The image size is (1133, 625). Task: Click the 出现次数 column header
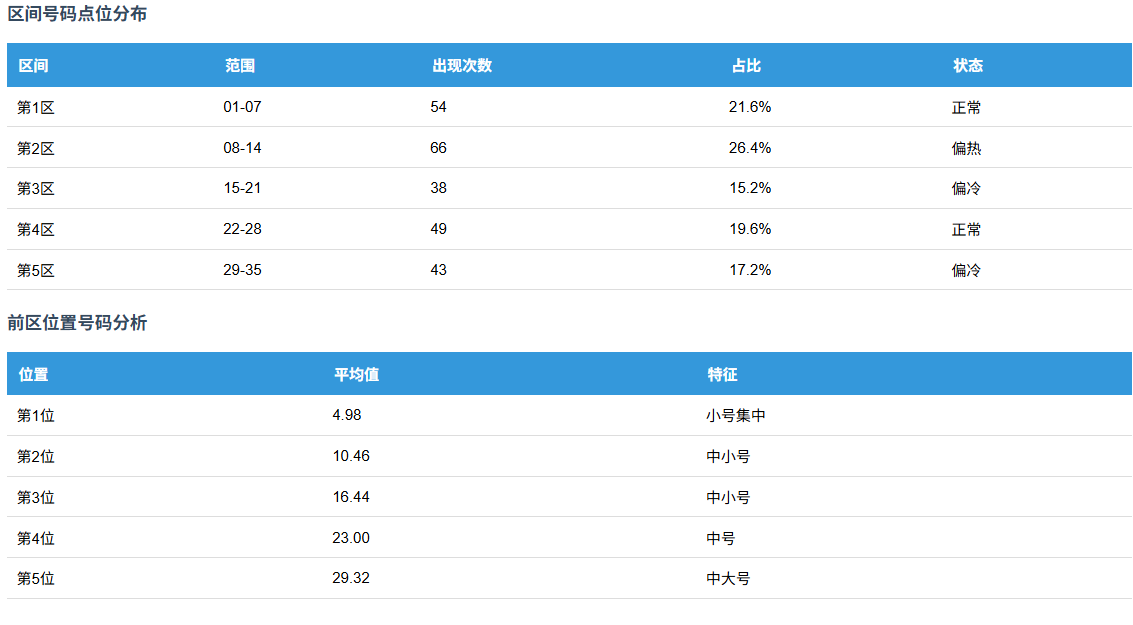point(461,66)
